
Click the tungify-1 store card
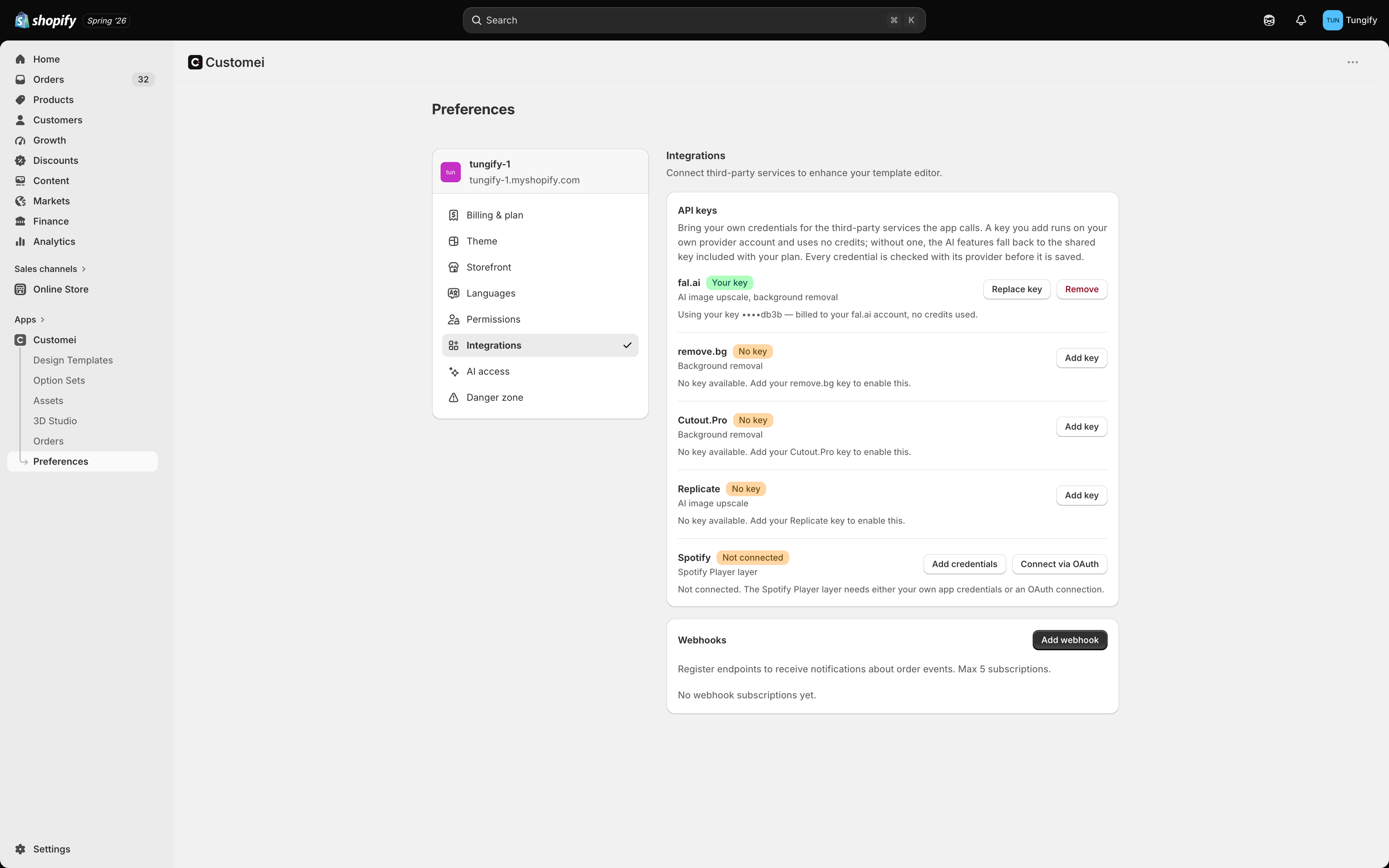coord(540,172)
